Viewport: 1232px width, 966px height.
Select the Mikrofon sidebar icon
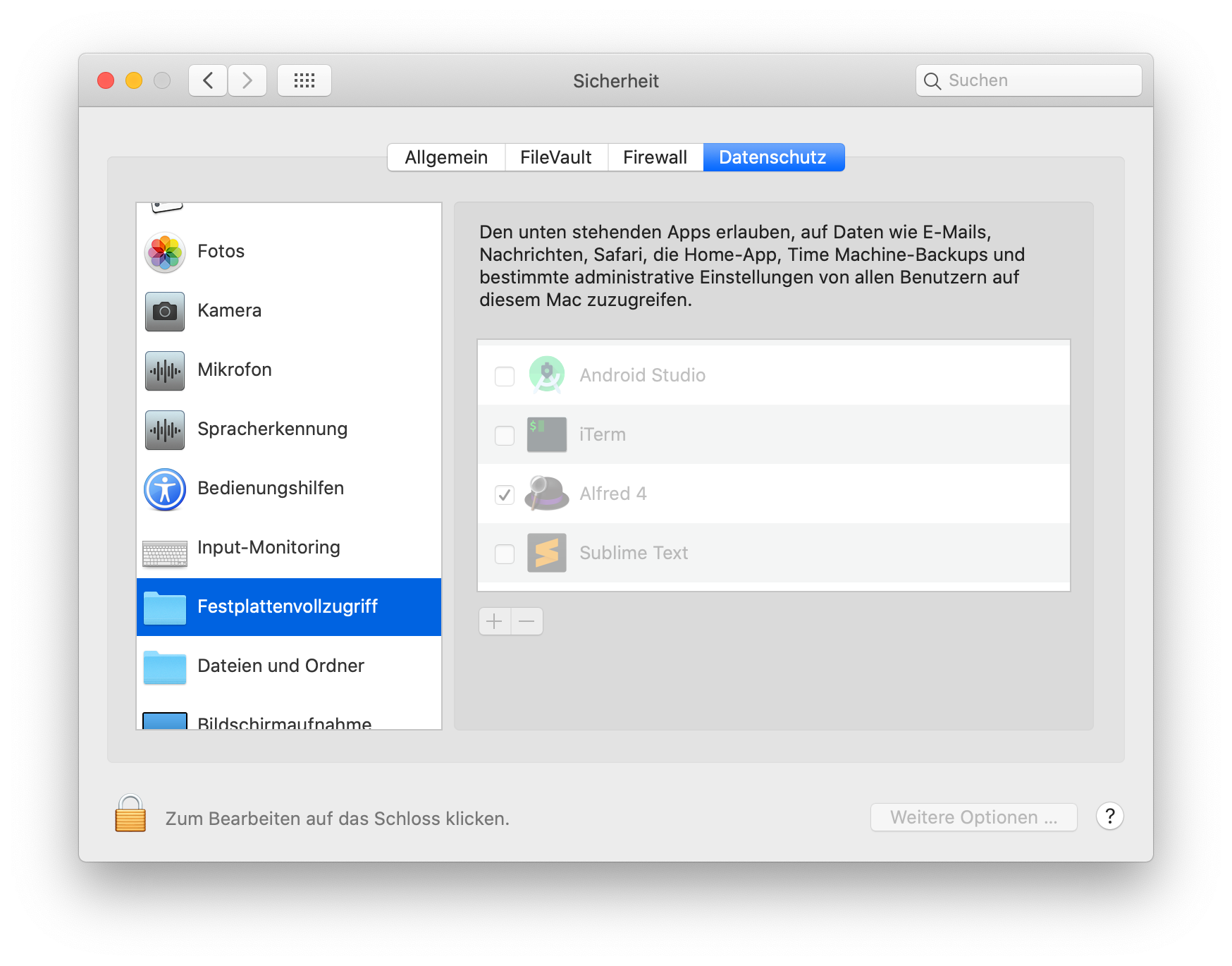click(164, 370)
